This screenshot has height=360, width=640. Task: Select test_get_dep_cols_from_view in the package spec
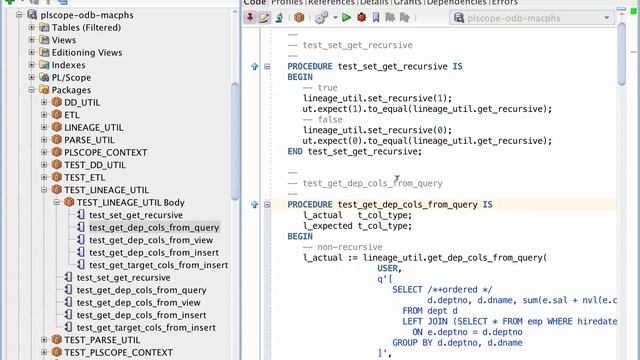[x=138, y=302]
